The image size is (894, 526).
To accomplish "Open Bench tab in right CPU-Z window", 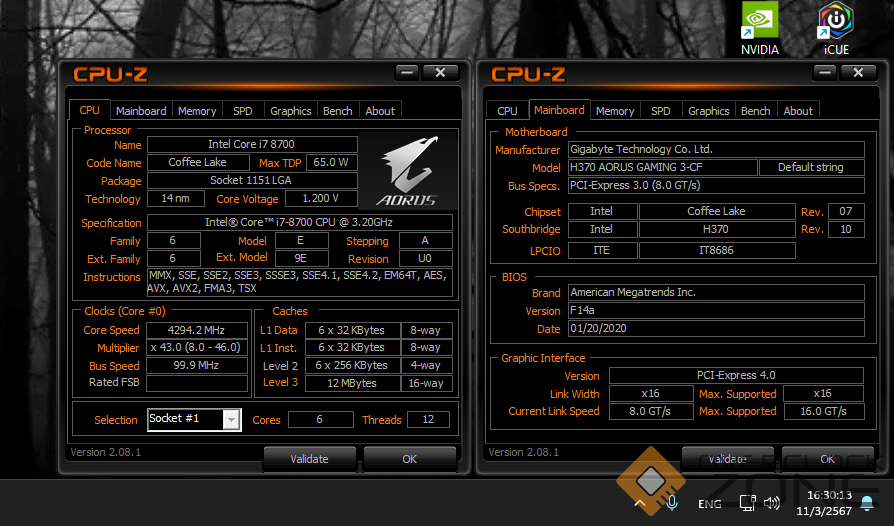I will click(x=755, y=111).
